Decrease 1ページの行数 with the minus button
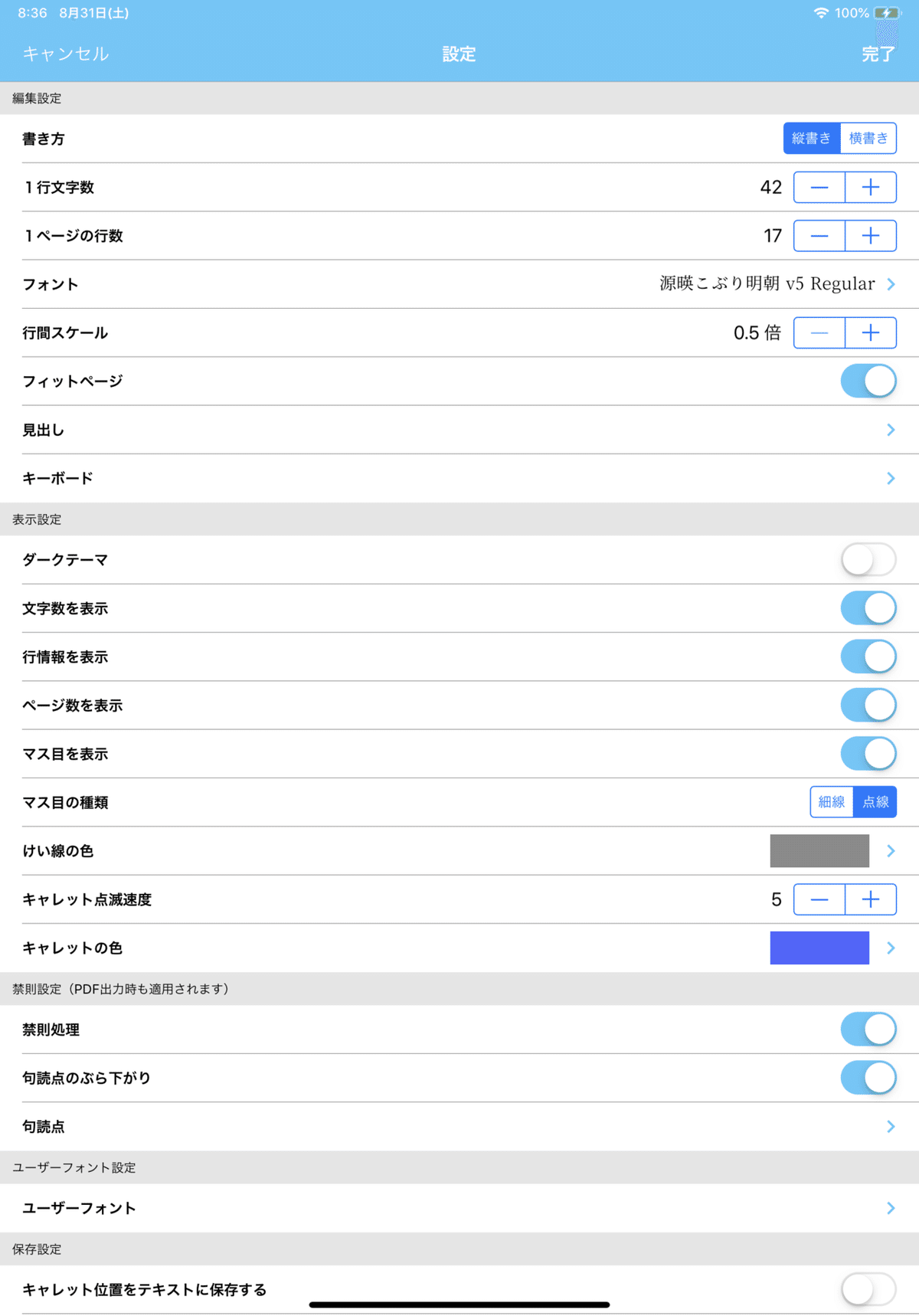 (x=819, y=236)
